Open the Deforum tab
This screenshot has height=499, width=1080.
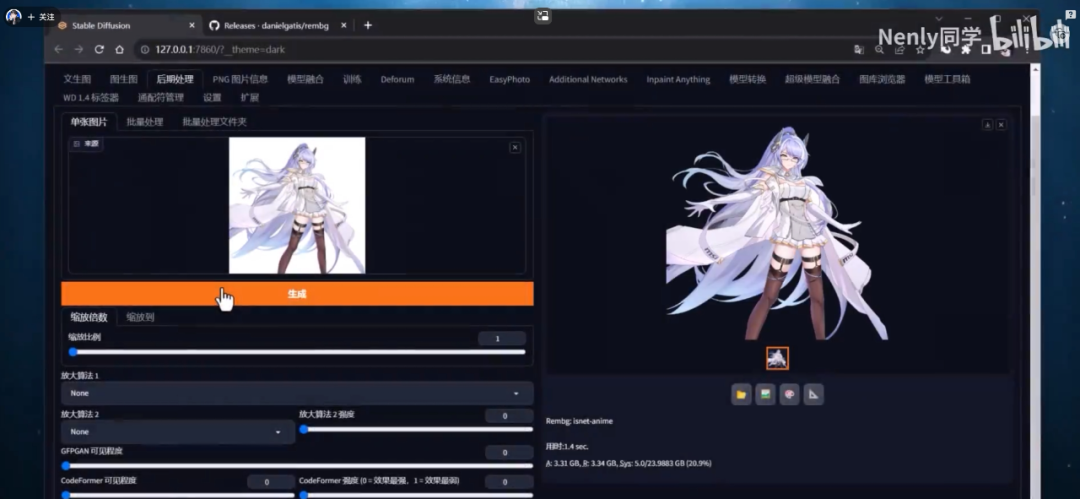397,79
